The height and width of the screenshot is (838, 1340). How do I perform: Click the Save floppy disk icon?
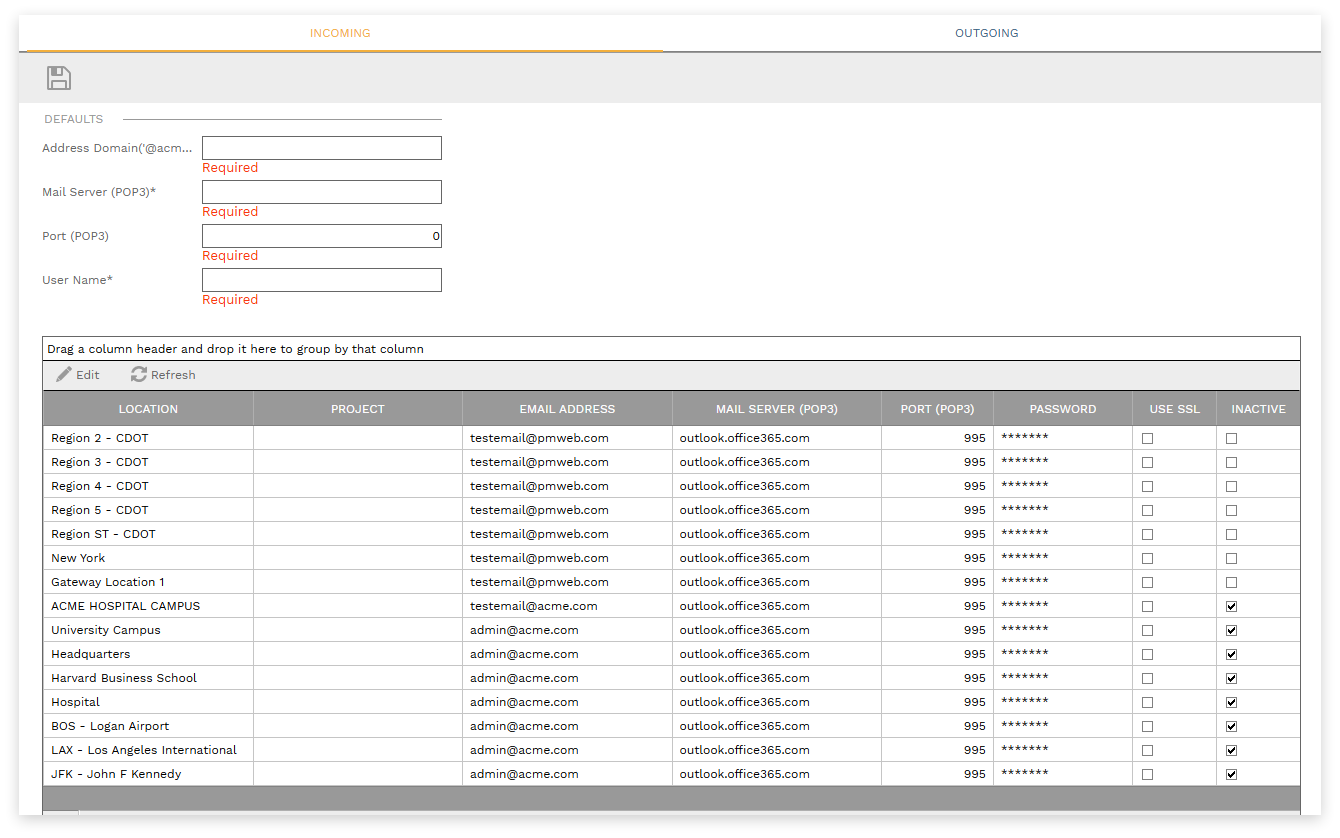(x=59, y=78)
